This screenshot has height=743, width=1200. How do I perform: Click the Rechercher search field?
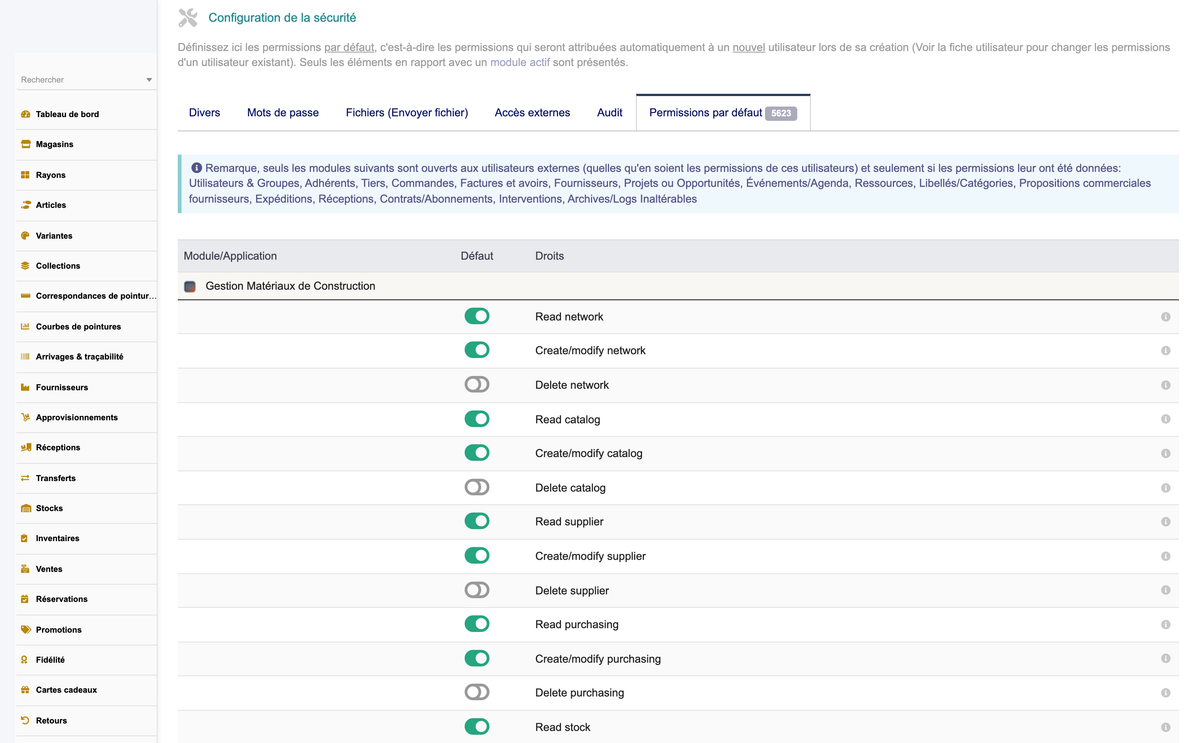coord(86,80)
